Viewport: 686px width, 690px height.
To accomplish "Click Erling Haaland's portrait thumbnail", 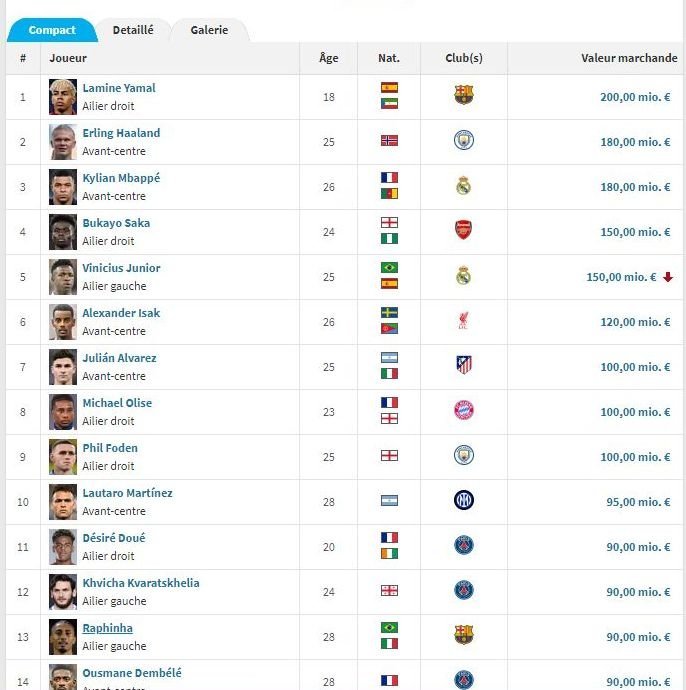I will (63, 141).
